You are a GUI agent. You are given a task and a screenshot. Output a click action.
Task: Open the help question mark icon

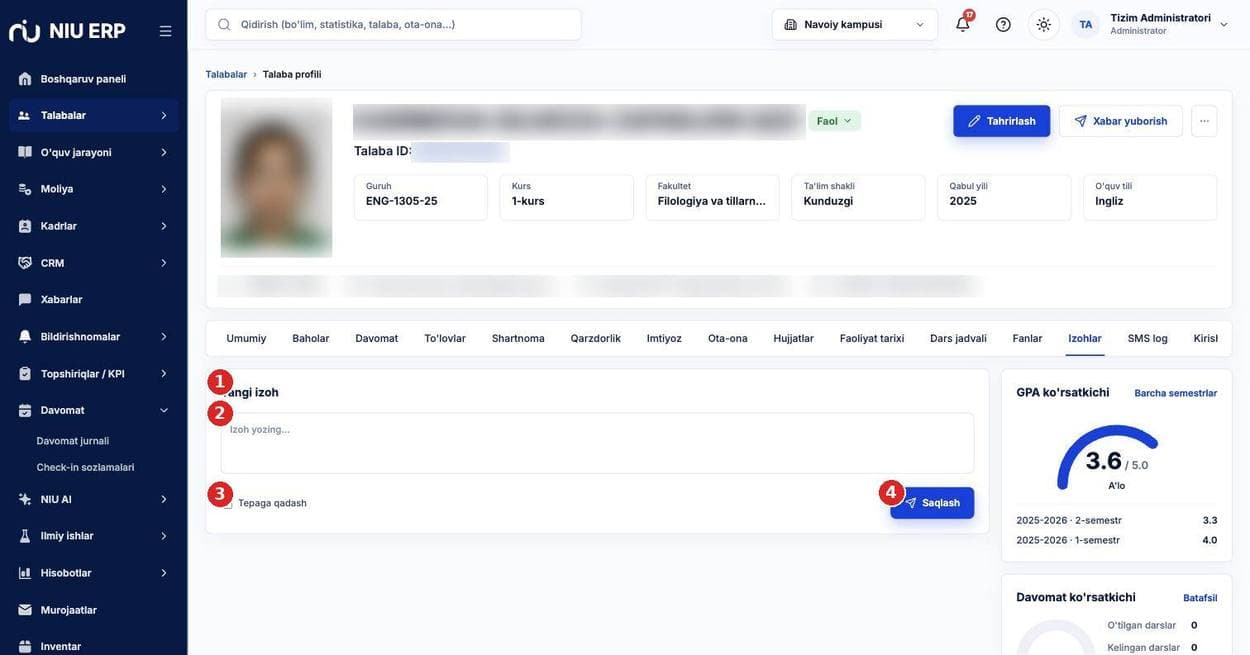pos(1003,24)
